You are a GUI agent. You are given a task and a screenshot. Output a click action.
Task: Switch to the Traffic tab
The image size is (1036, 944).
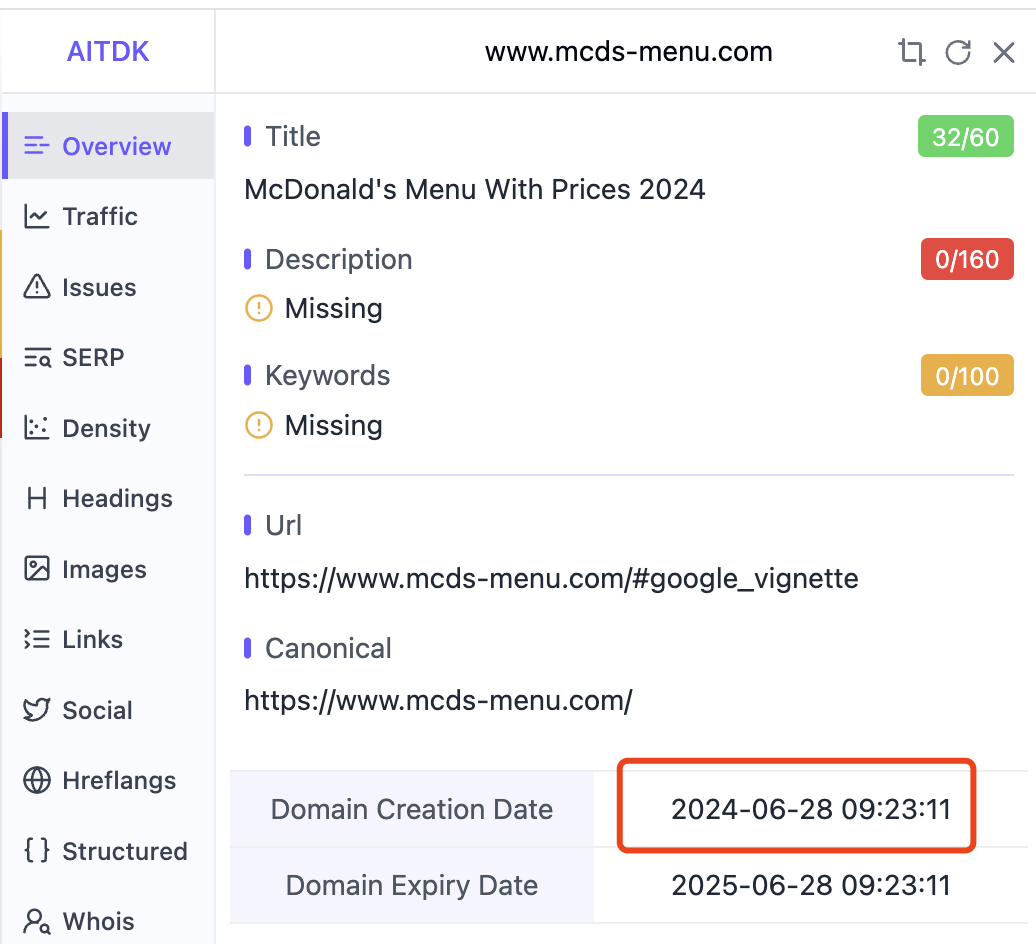pyautogui.click(x=109, y=217)
